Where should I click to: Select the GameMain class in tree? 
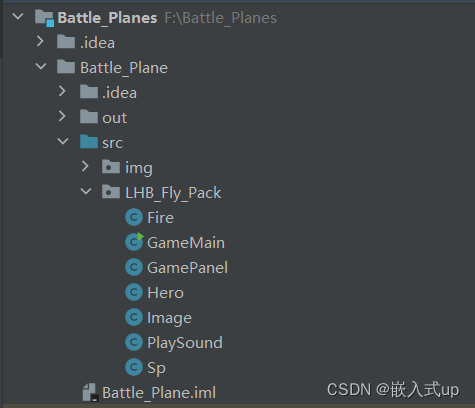[x=186, y=243]
